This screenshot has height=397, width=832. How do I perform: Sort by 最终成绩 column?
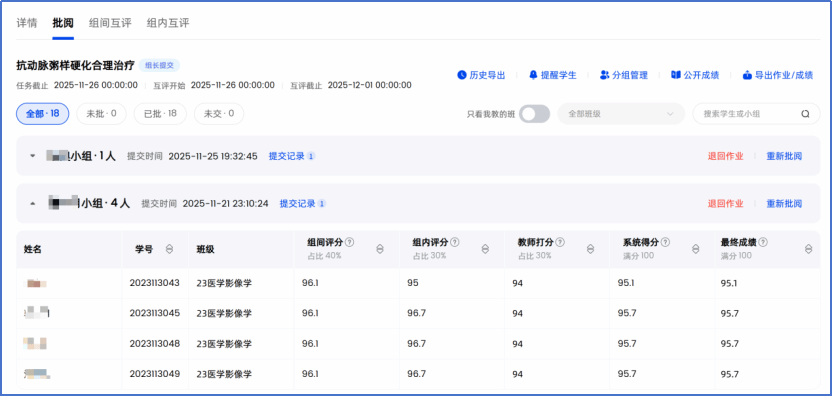point(808,249)
